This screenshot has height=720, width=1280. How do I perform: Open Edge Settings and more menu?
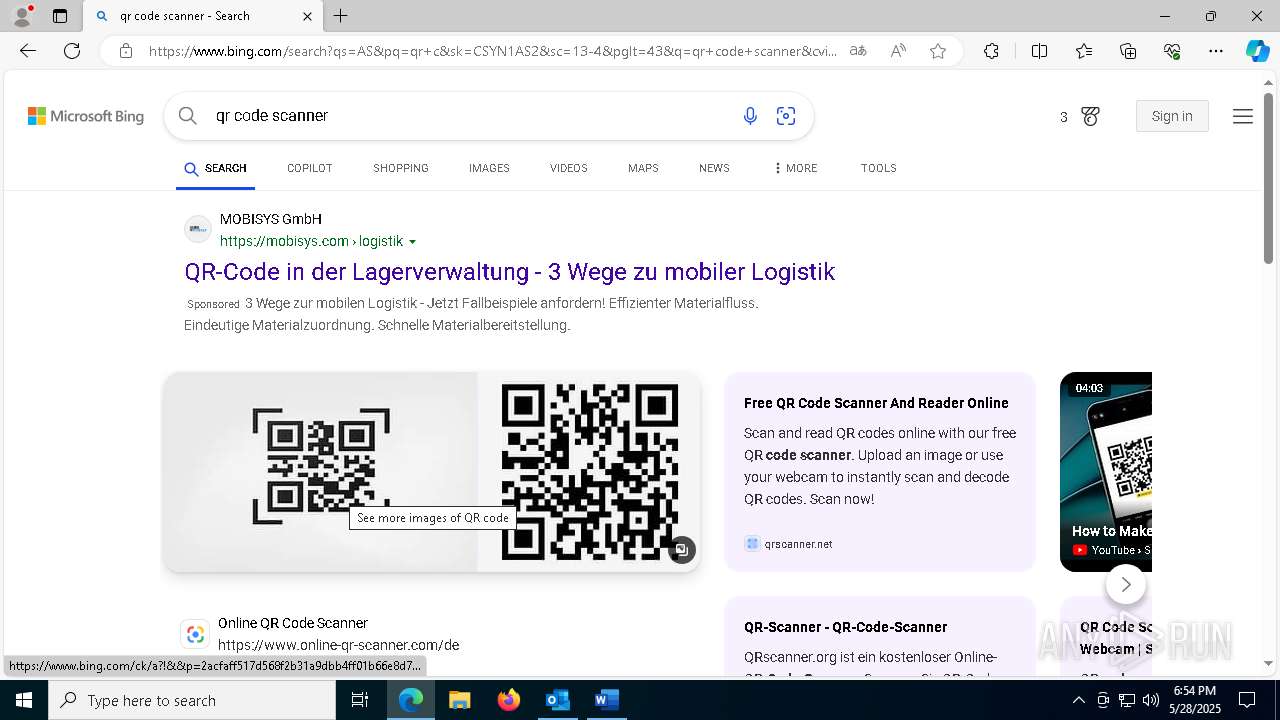(1216, 51)
